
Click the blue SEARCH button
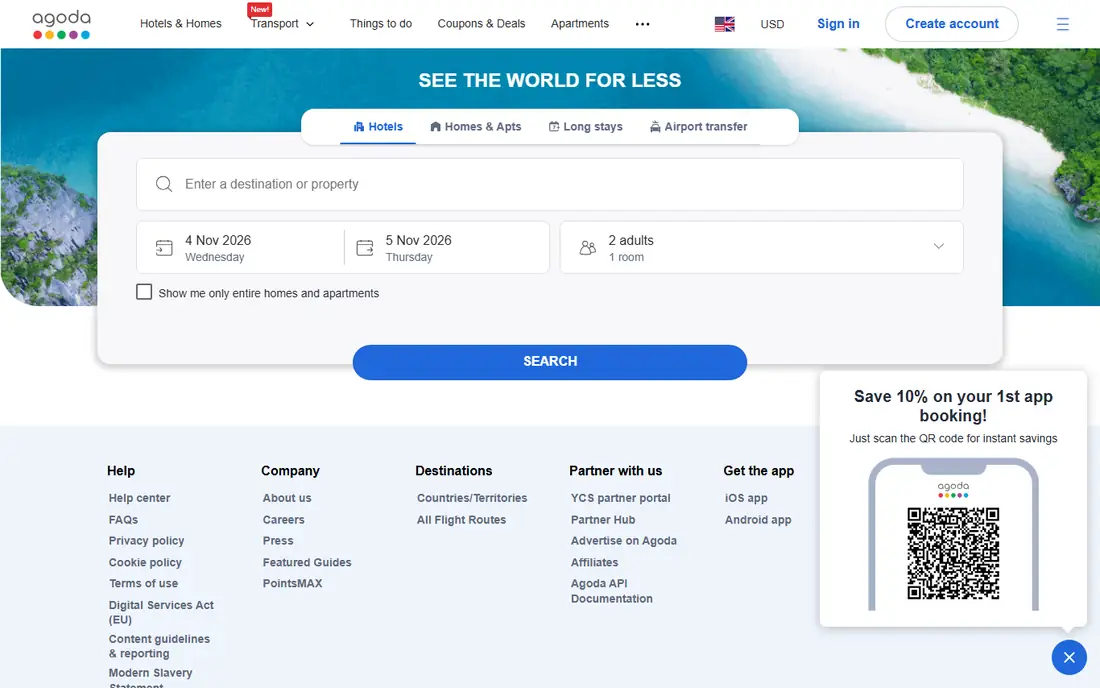tap(550, 362)
